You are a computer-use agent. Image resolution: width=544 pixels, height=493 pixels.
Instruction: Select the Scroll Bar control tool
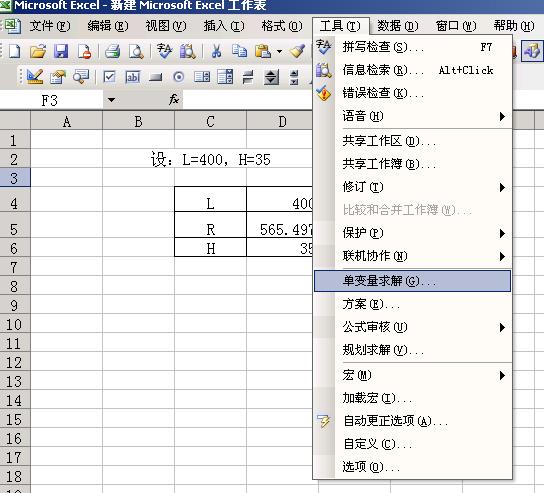pos(294,77)
